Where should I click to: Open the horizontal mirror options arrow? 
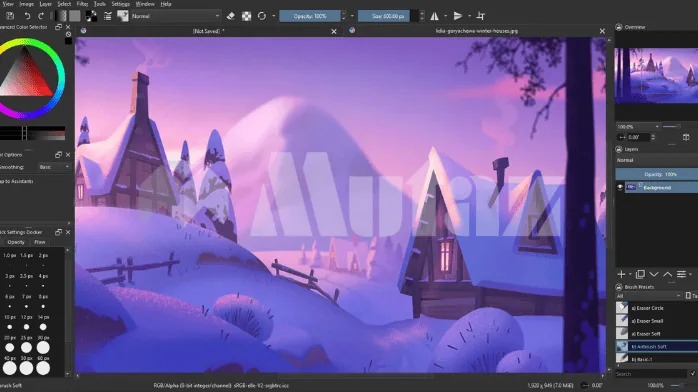click(x=446, y=16)
